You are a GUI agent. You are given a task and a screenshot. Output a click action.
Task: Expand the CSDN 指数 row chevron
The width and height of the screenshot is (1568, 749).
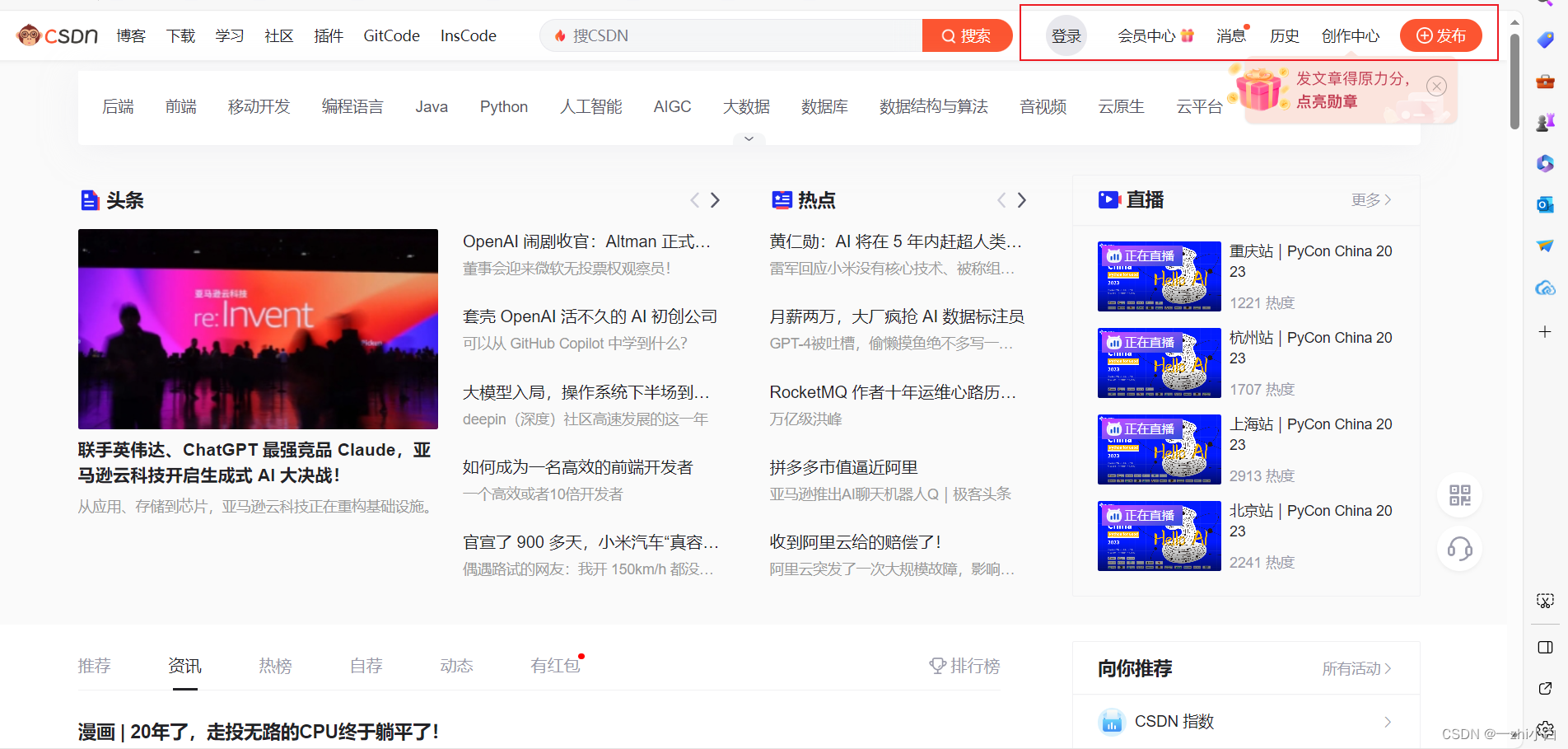[1388, 722]
